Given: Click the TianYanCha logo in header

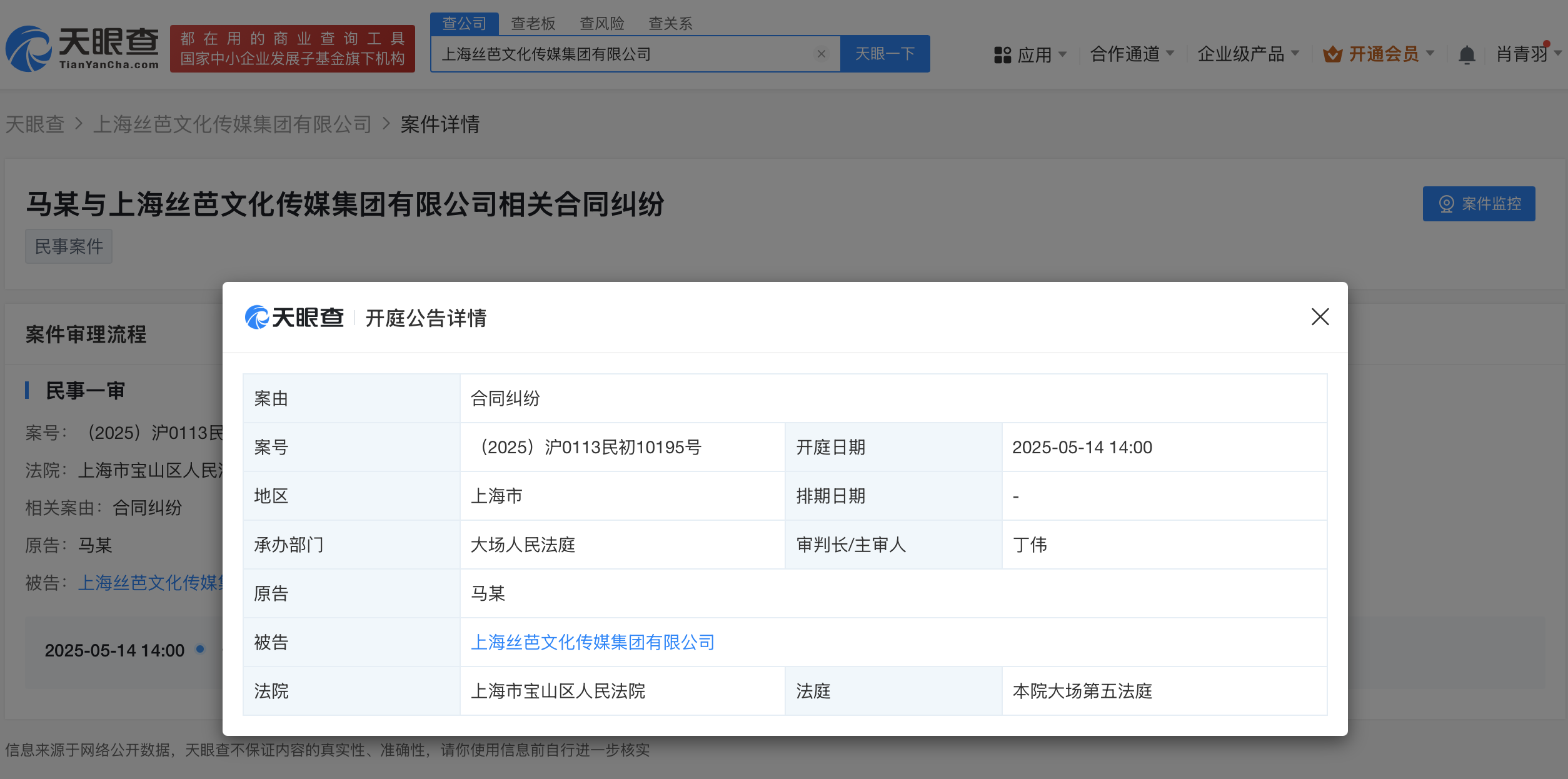Looking at the screenshot, I should (82, 48).
